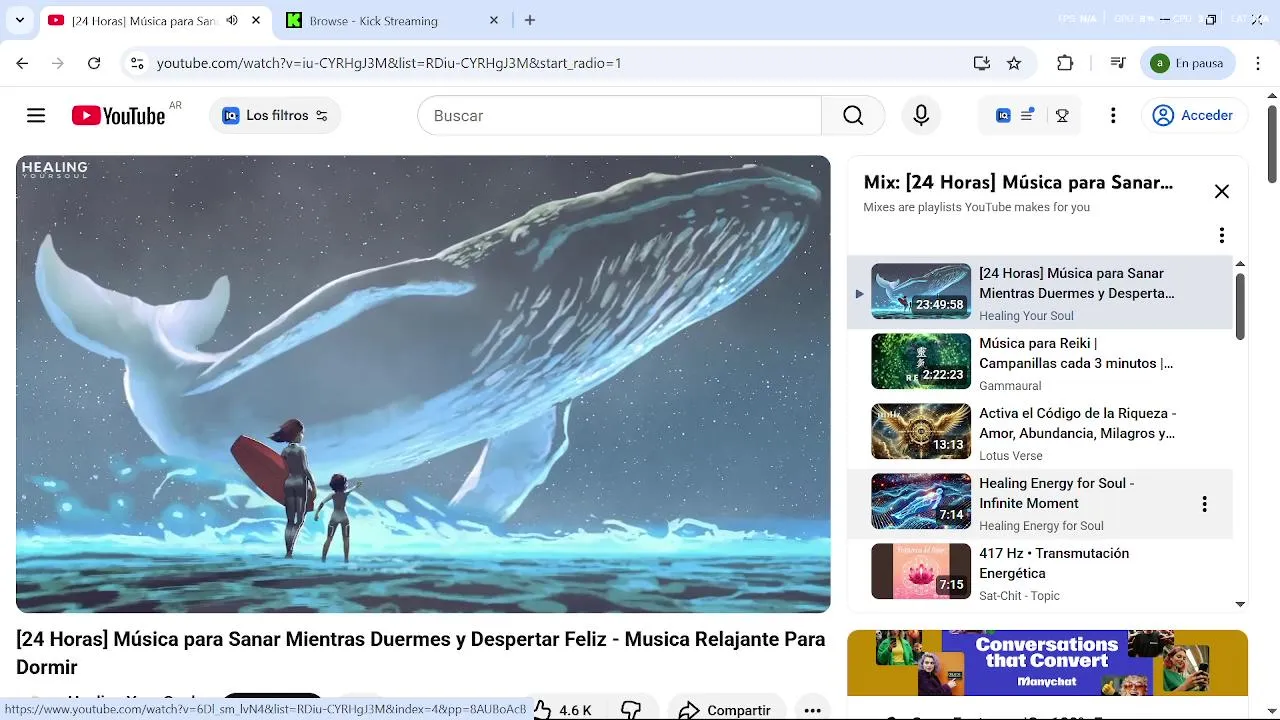Viewport: 1280px width, 720px height.
Task: Open YouTube settings three-dot menu
Action: pos(1113,116)
